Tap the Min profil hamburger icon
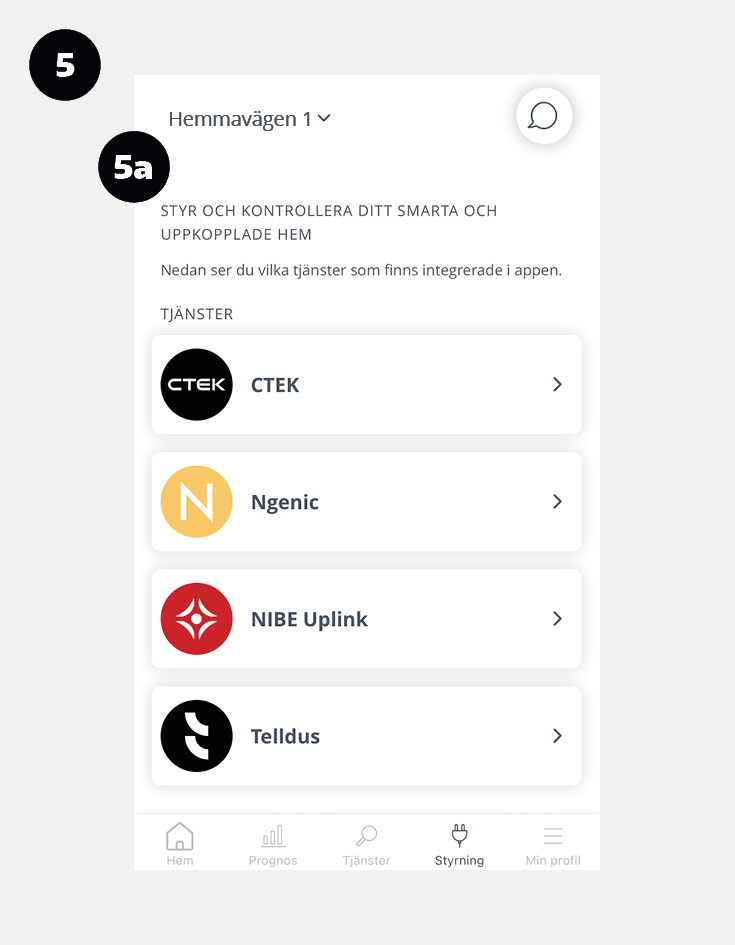 tap(552, 836)
